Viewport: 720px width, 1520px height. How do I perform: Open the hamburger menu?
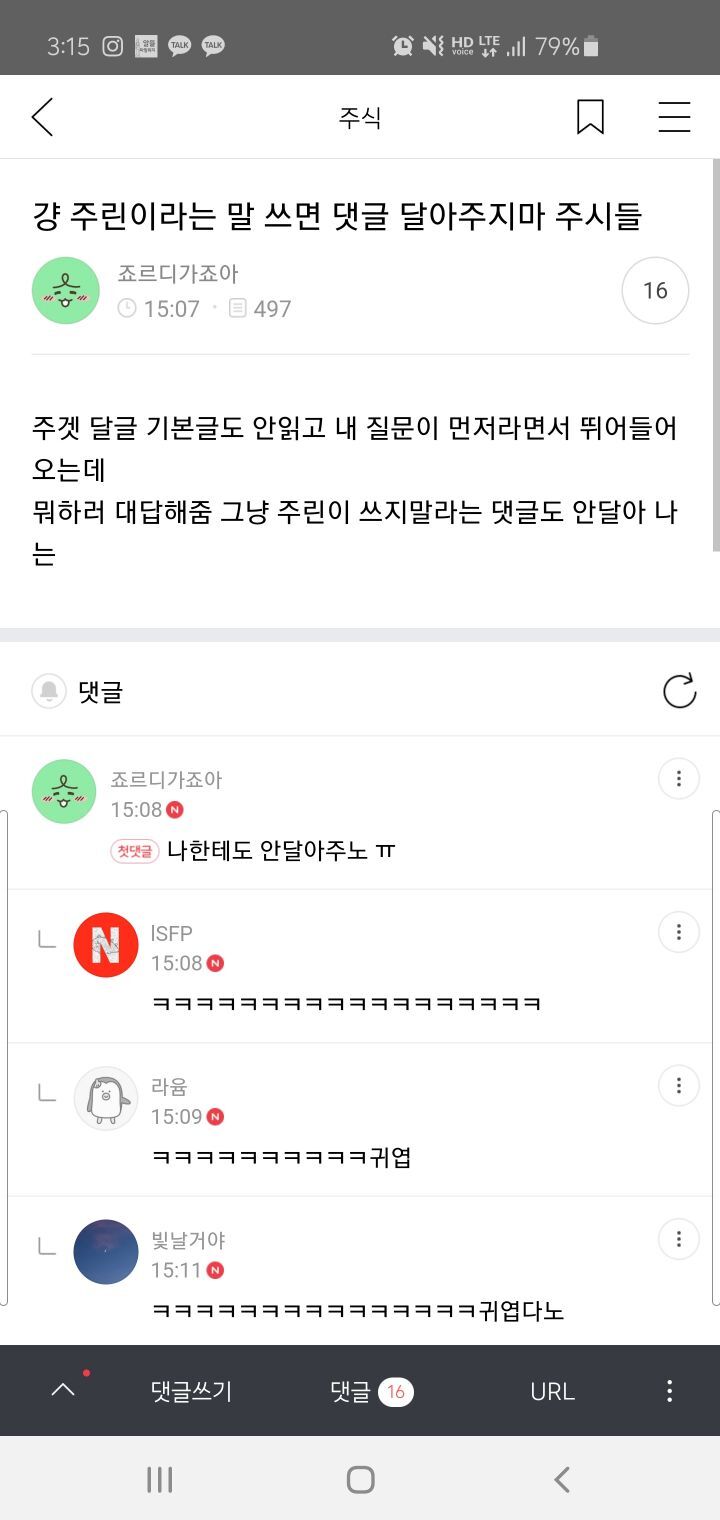click(x=674, y=117)
